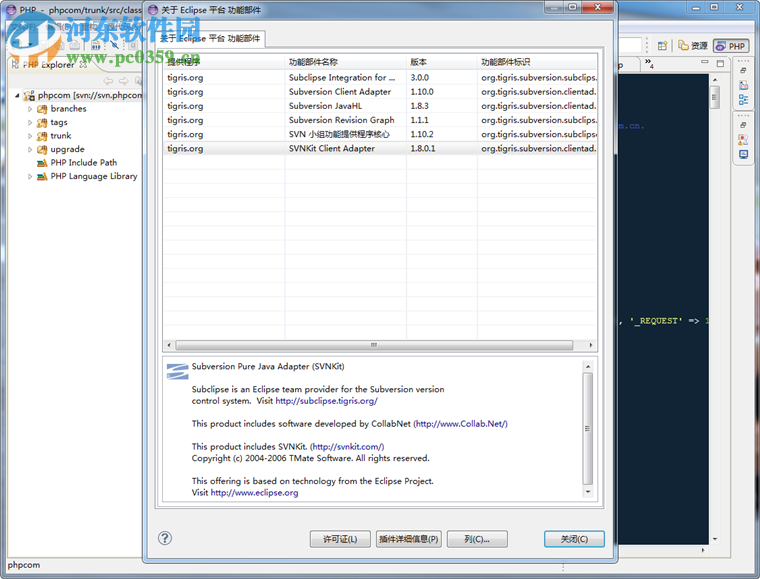
Task: Click the Open Perspective icon
Action: [x=663, y=46]
